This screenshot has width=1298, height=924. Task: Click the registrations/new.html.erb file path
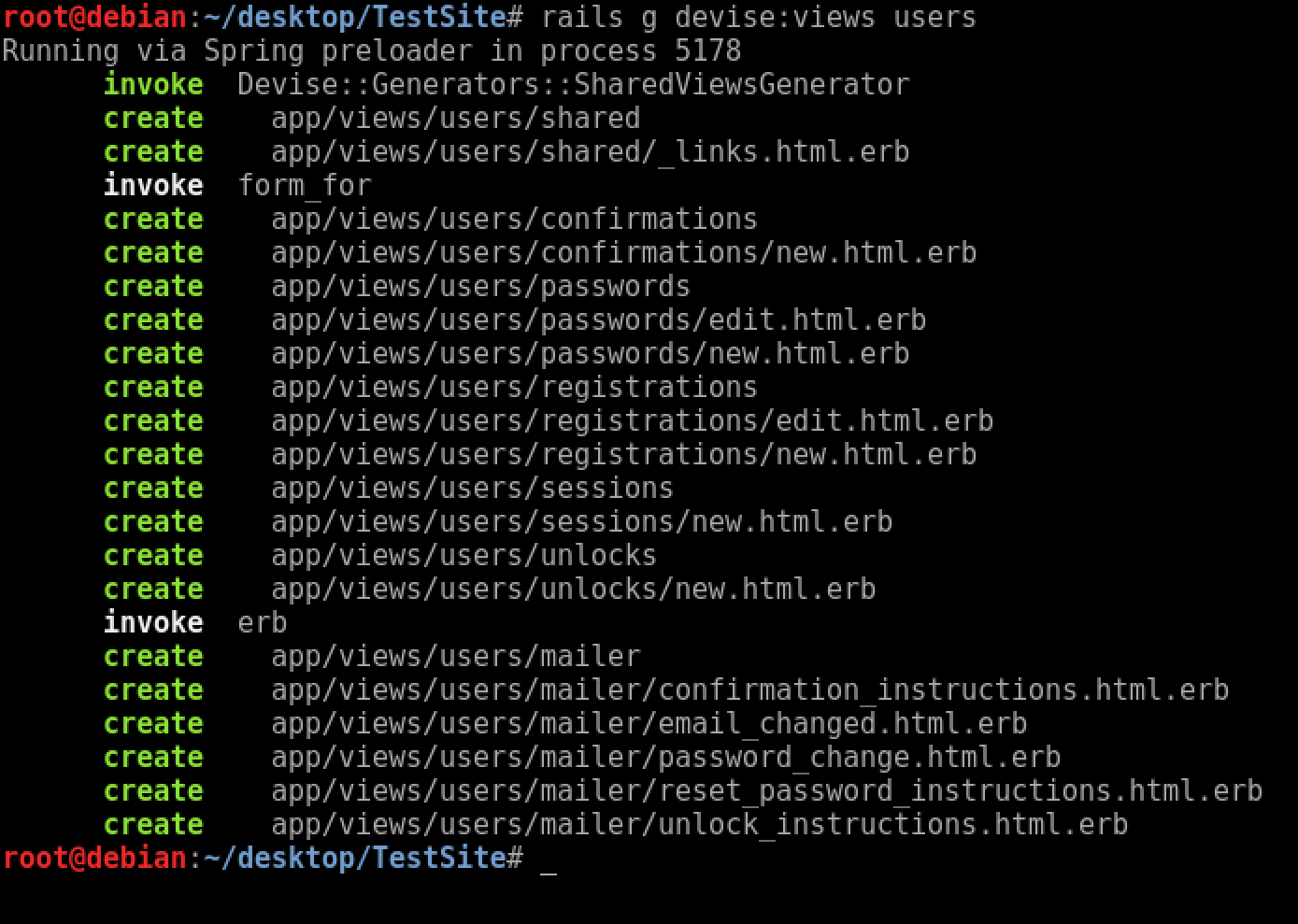point(623,455)
